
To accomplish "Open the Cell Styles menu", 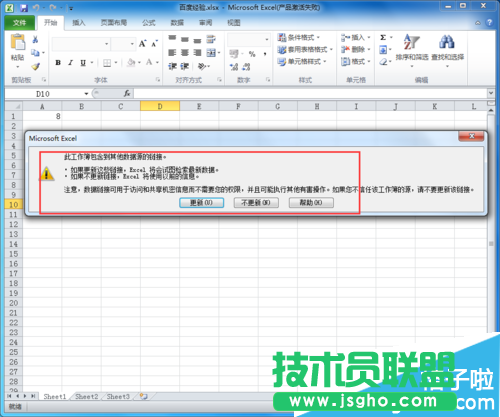I will (302, 62).
